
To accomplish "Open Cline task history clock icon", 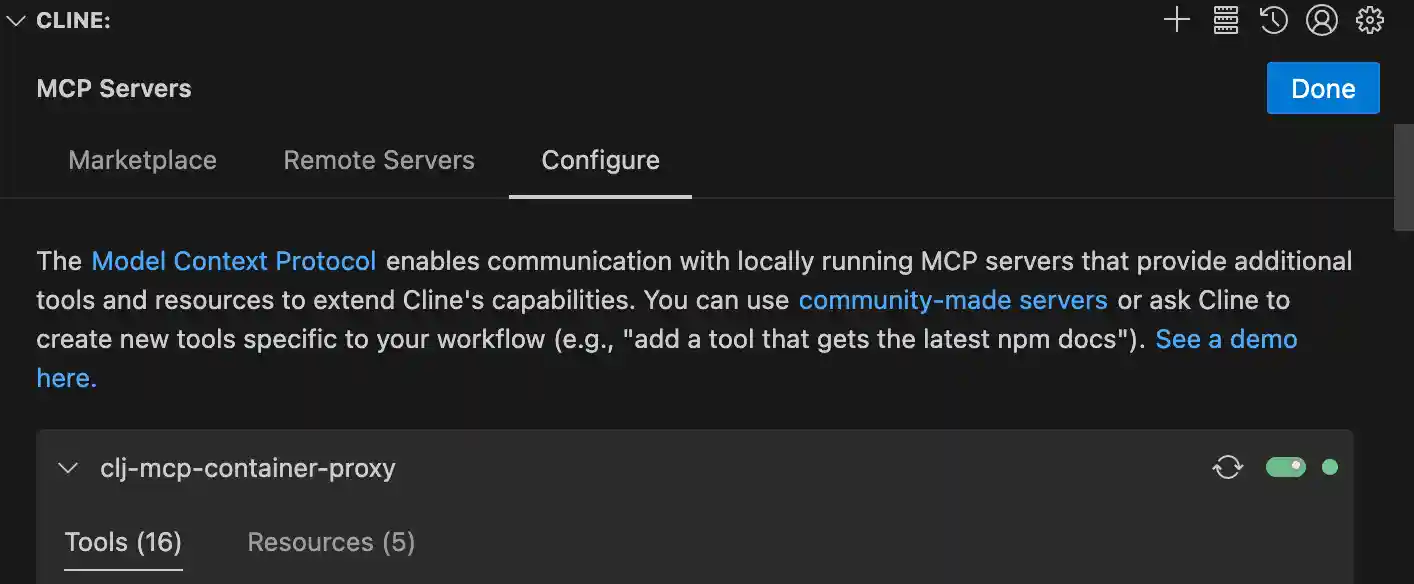I will coord(1273,20).
